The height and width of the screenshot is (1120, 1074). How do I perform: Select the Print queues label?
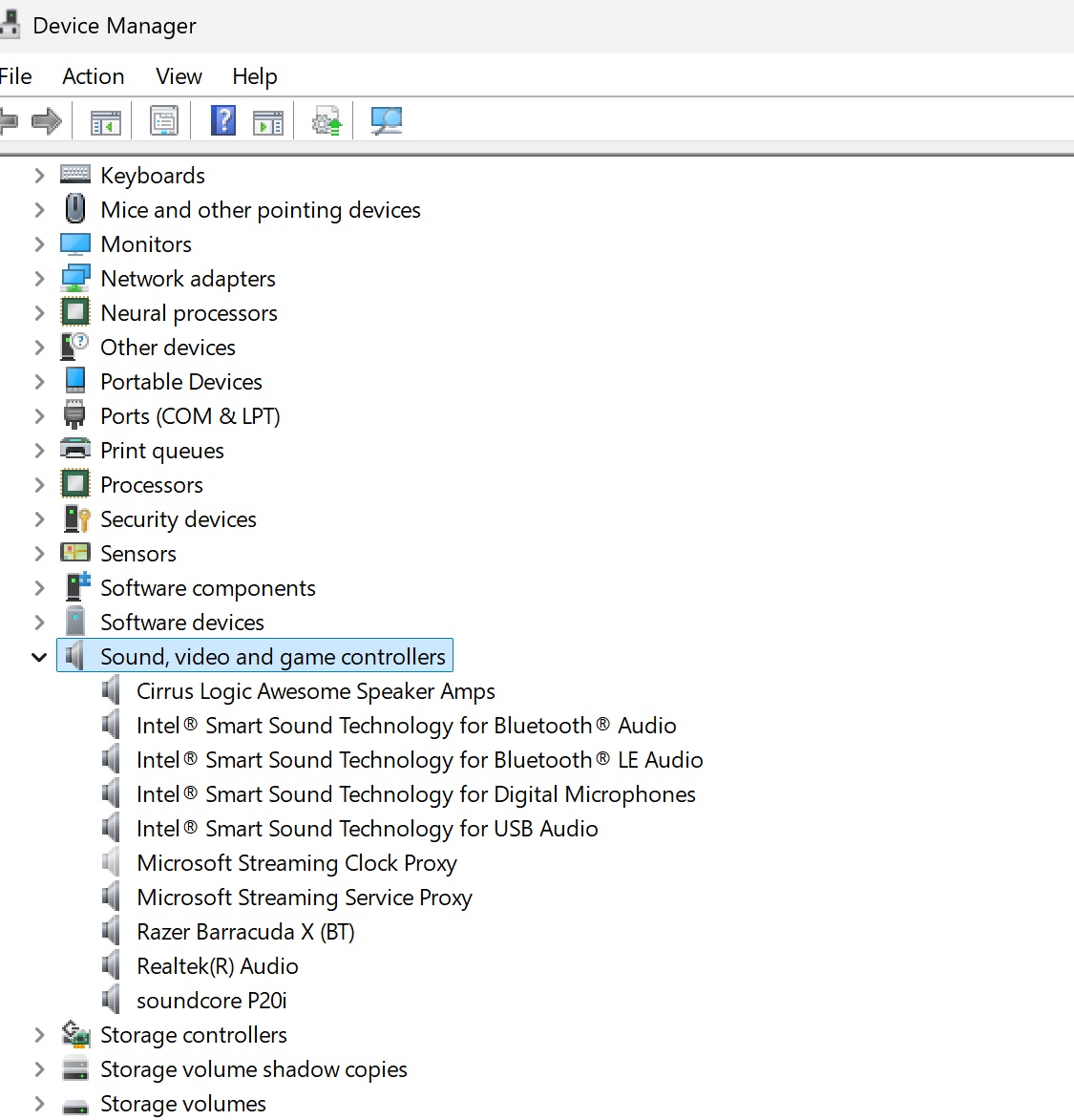162,451
